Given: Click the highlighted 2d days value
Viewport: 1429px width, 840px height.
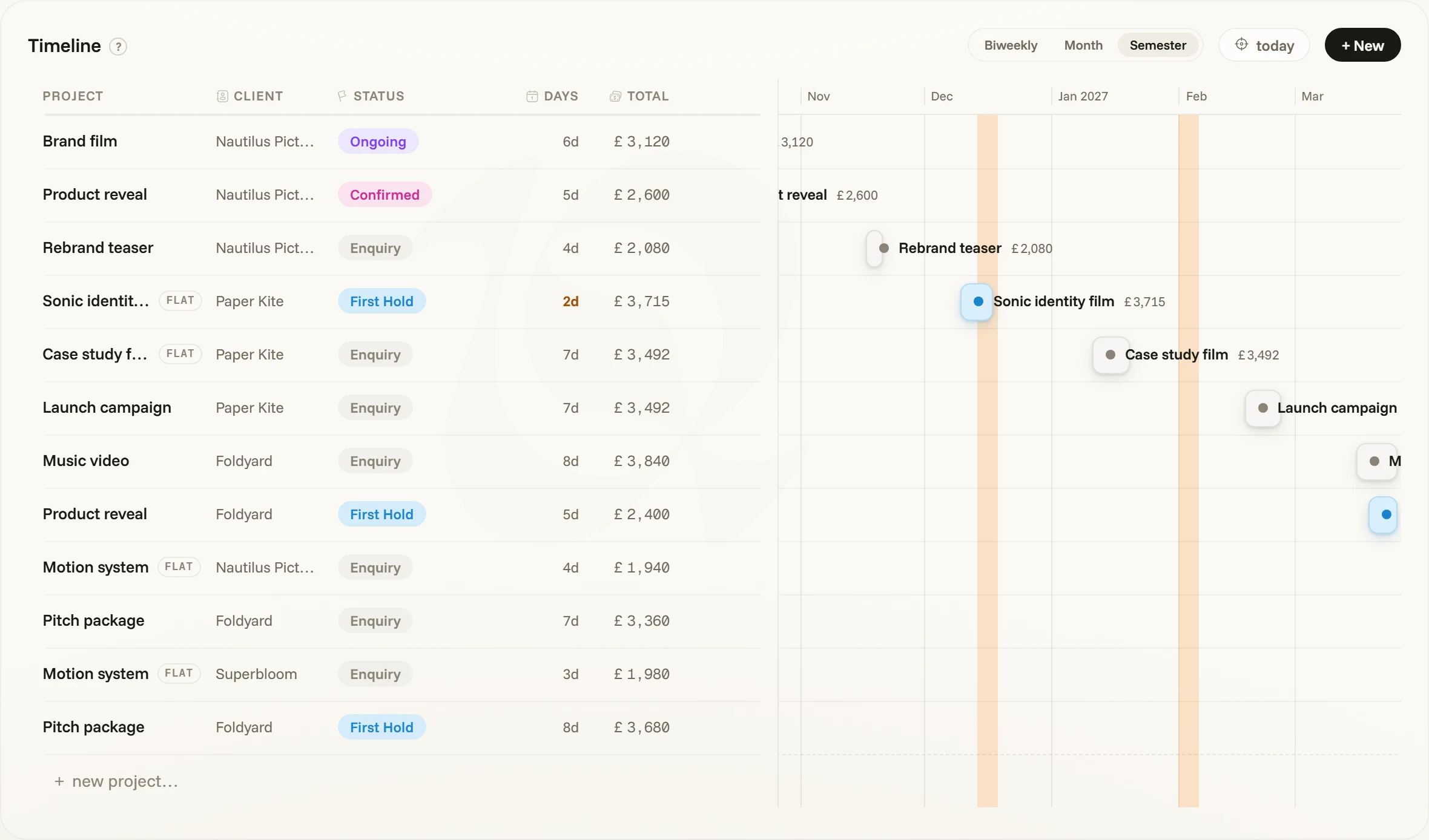Looking at the screenshot, I should 570,301.
